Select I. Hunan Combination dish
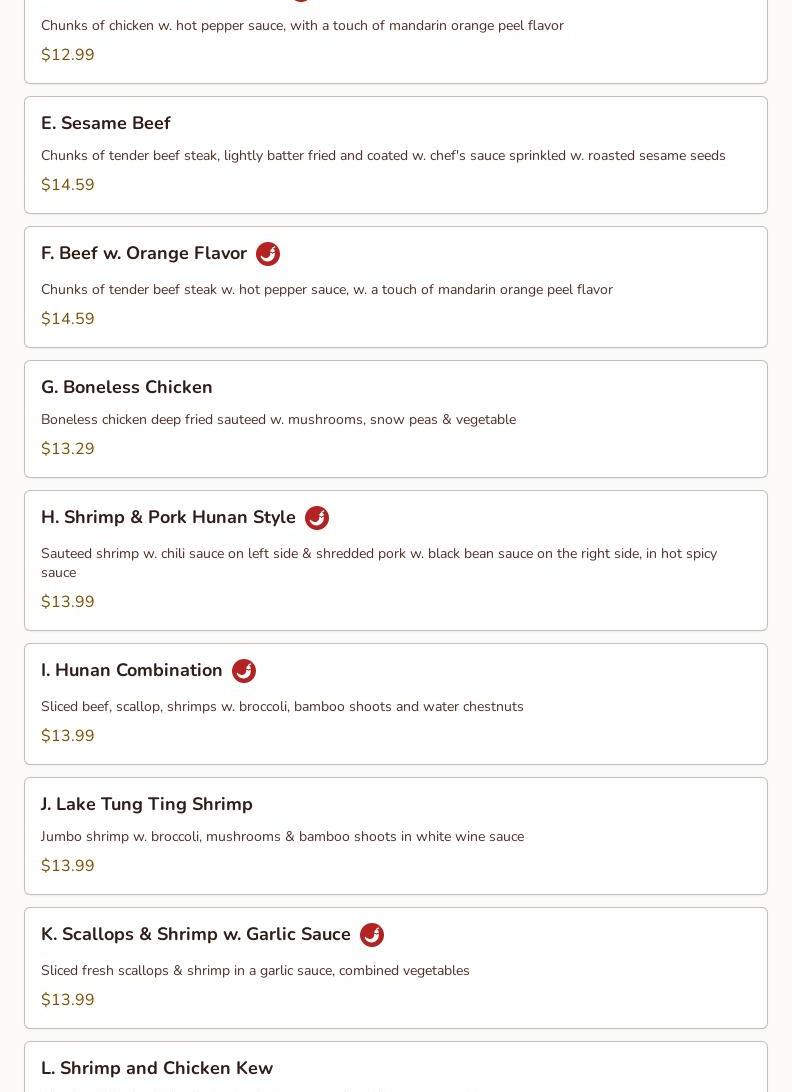This screenshot has width=792, height=1092. pyautogui.click(x=396, y=703)
